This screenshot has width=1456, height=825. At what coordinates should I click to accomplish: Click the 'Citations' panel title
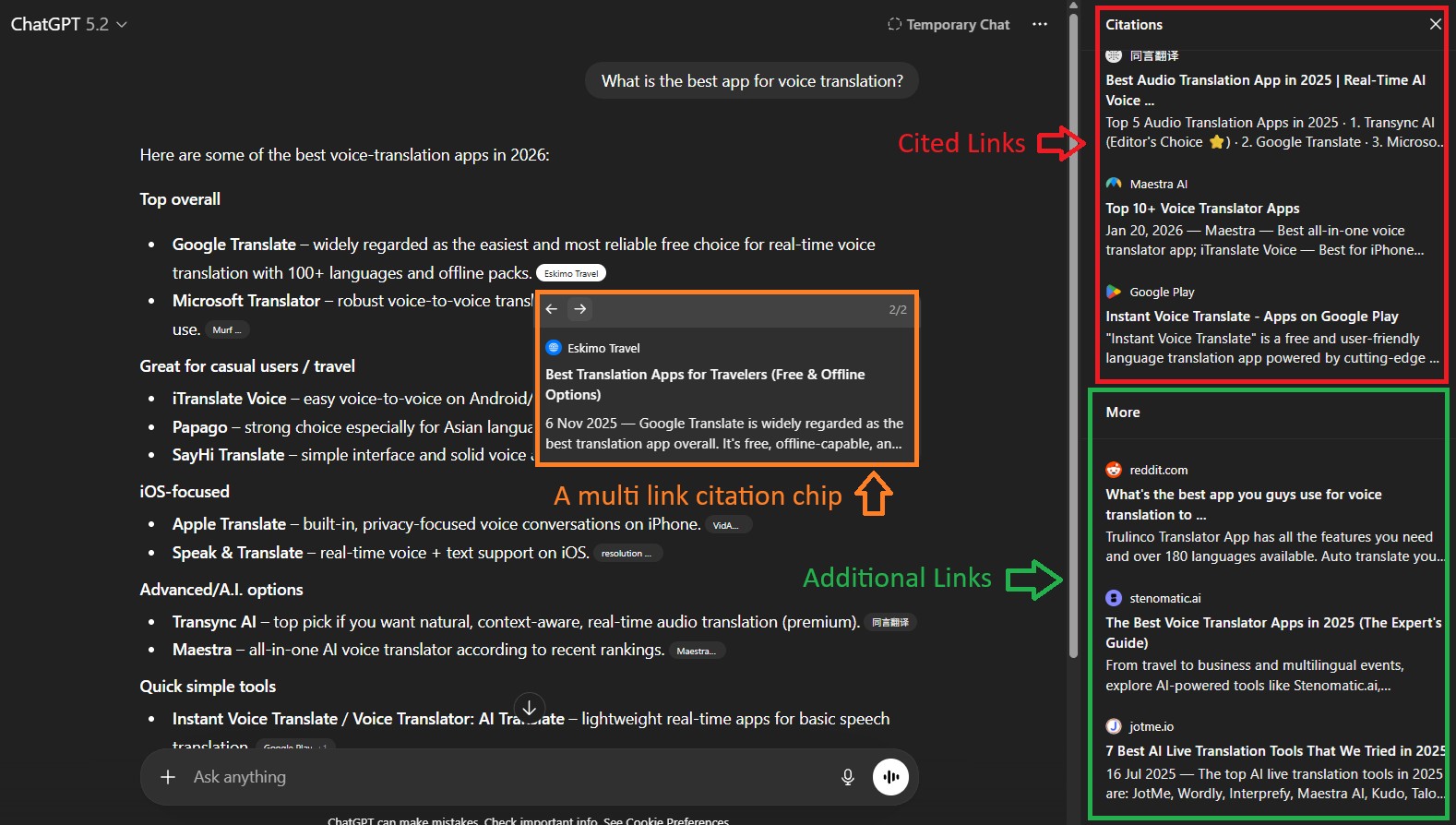1134,25
